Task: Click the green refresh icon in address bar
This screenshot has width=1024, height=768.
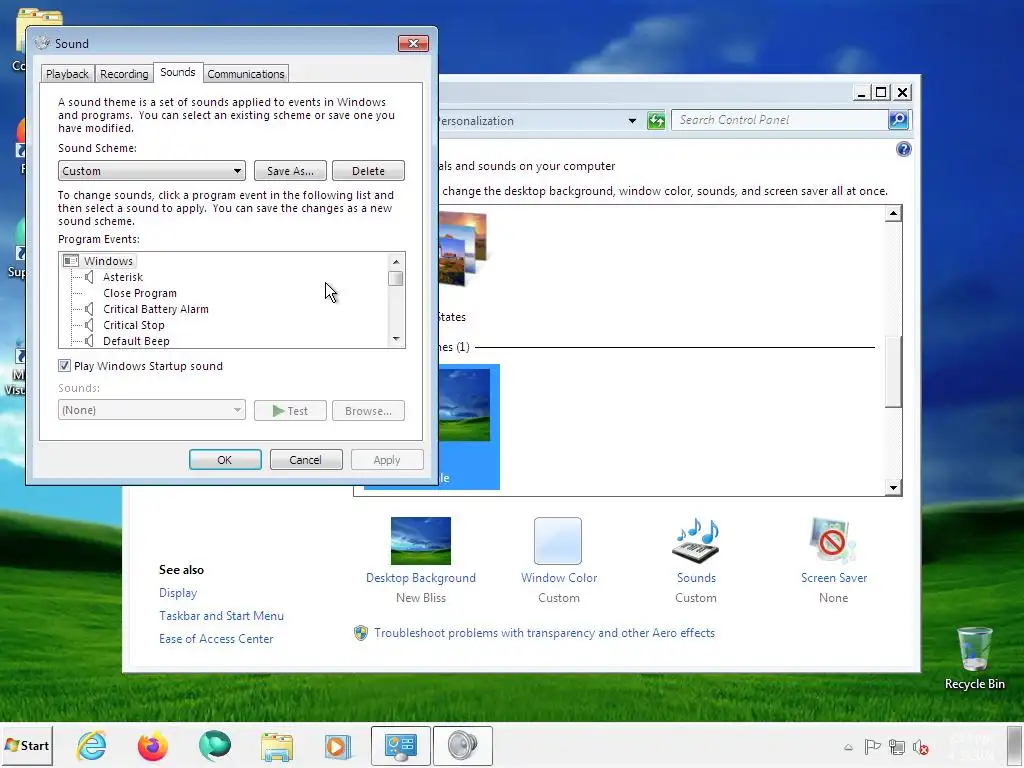Action: click(x=656, y=121)
